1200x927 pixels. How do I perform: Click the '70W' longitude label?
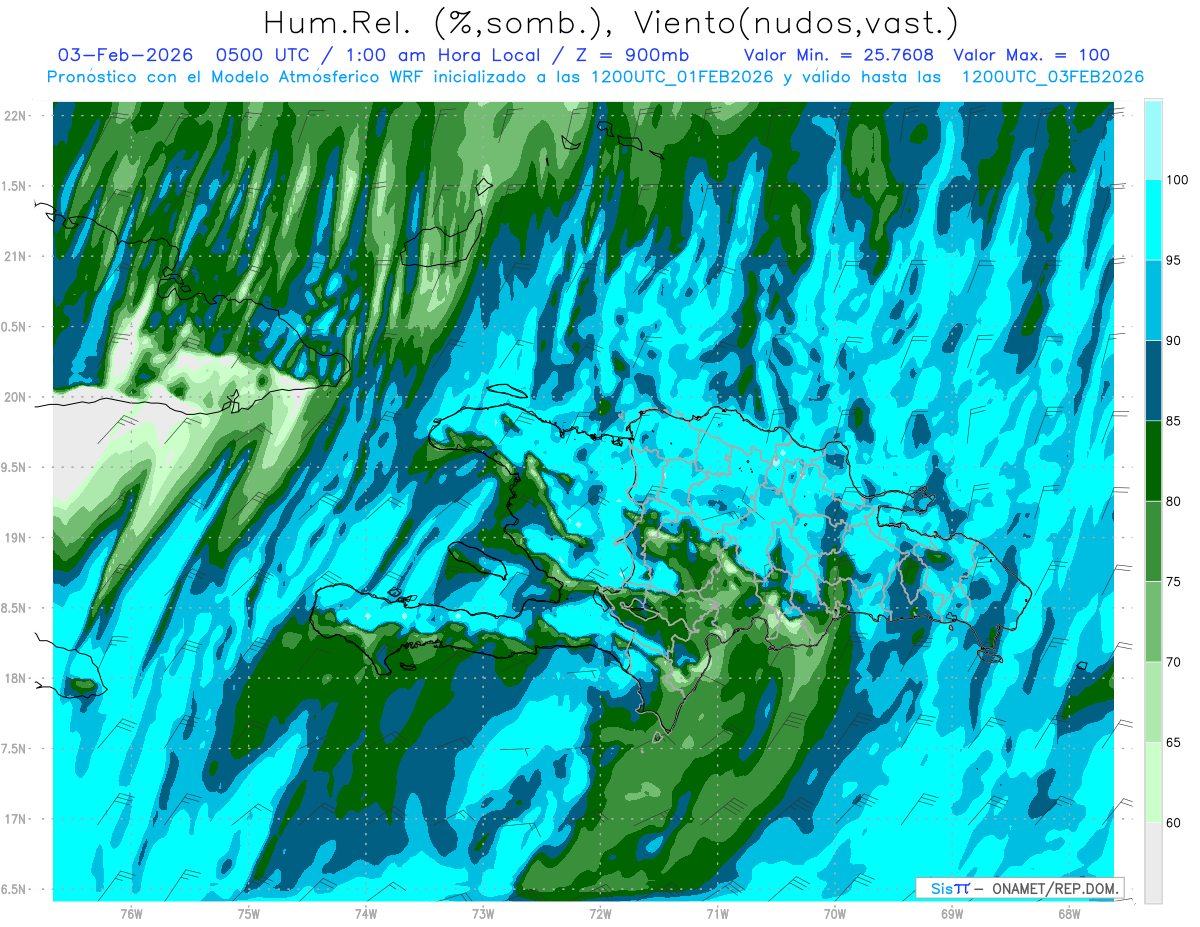835,914
